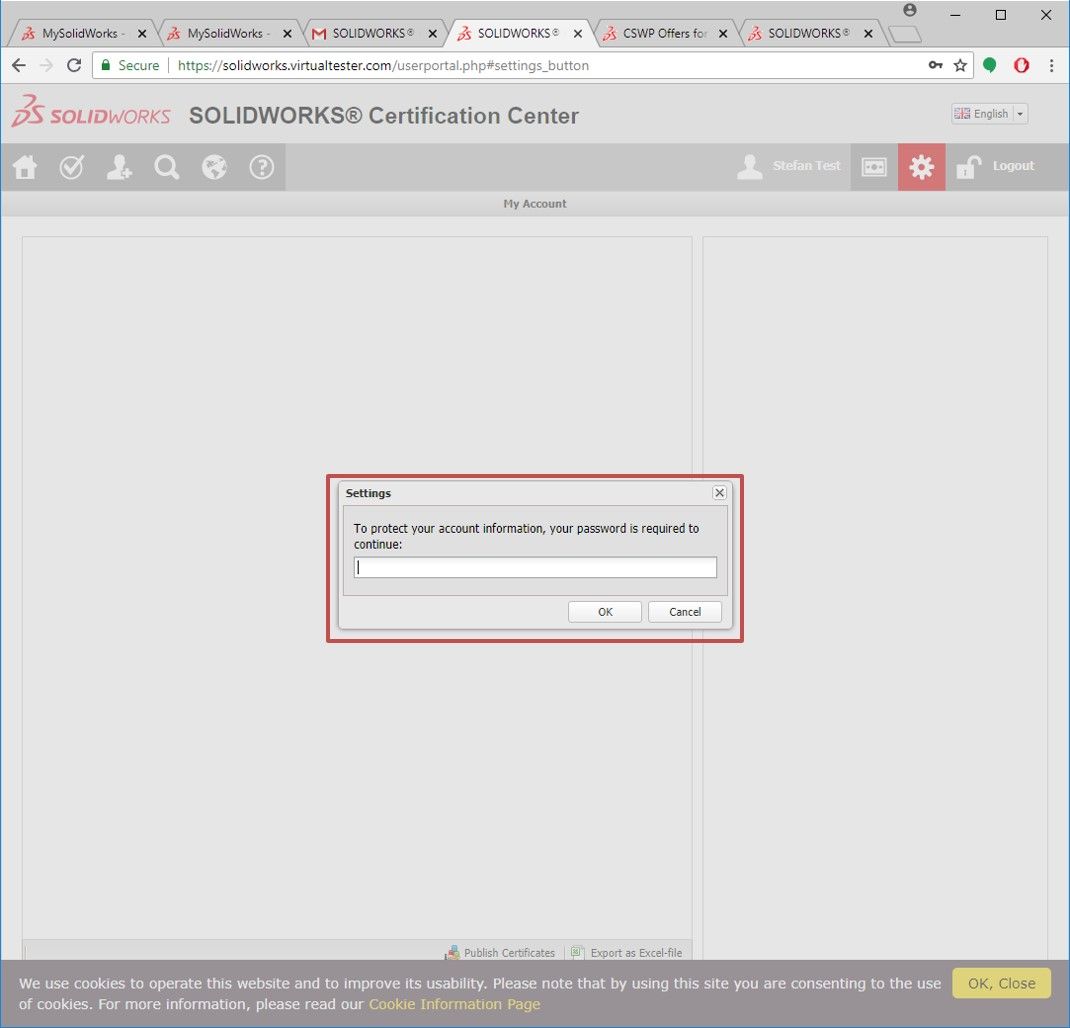Viewport: 1070px width, 1028px height.
Task: Click the home icon in the toolbar
Action: (x=24, y=167)
